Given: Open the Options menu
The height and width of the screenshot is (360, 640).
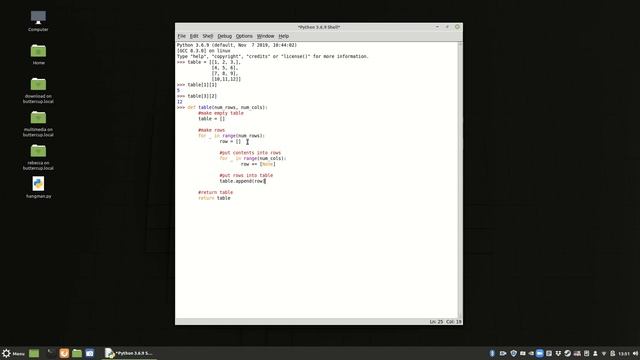Looking at the screenshot, I should pyautogui.click(x=244, y=36).
